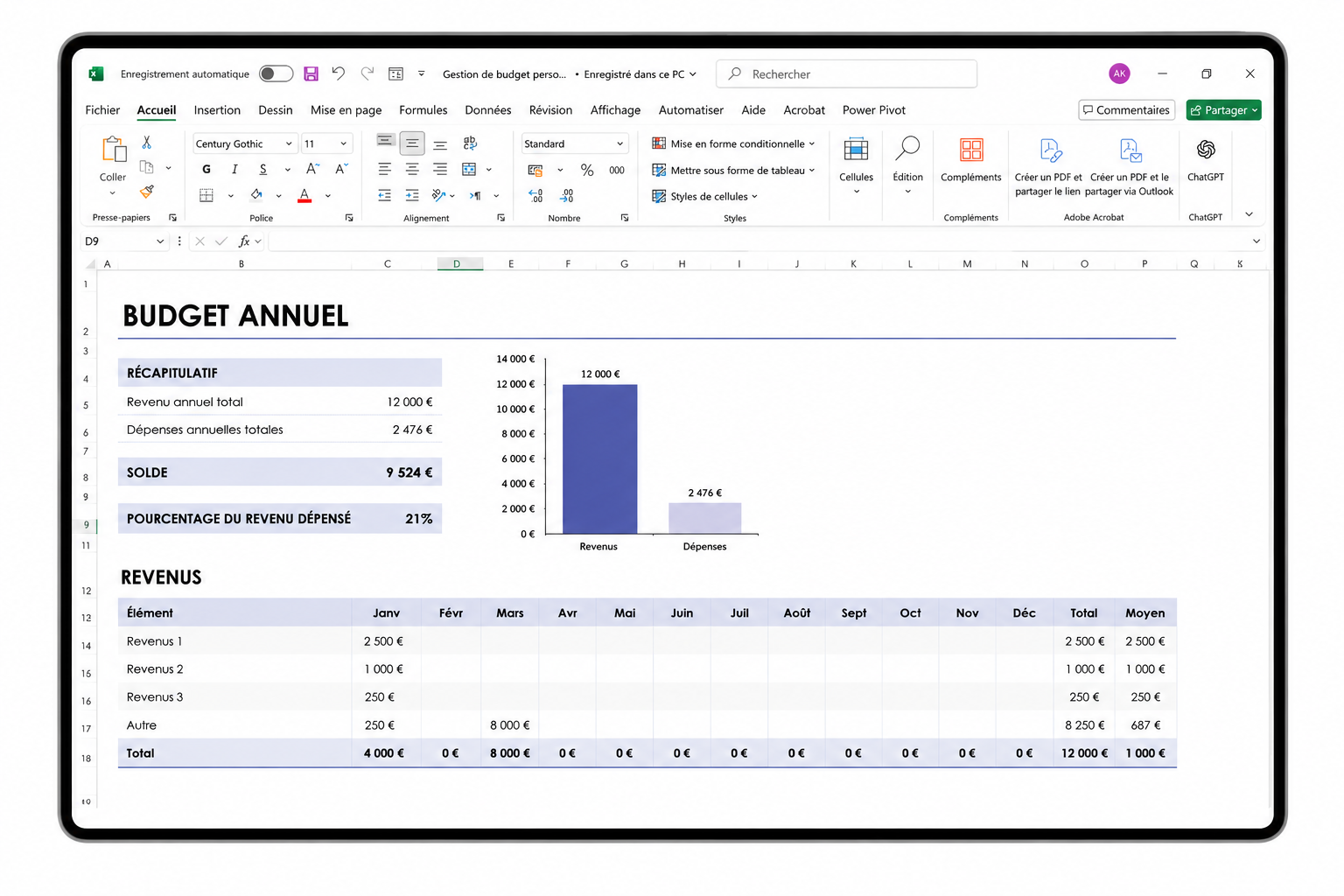Screen dimensions: 1344x896
Task: Open the Commentaires pane
Action: (x=1127, y=110)
